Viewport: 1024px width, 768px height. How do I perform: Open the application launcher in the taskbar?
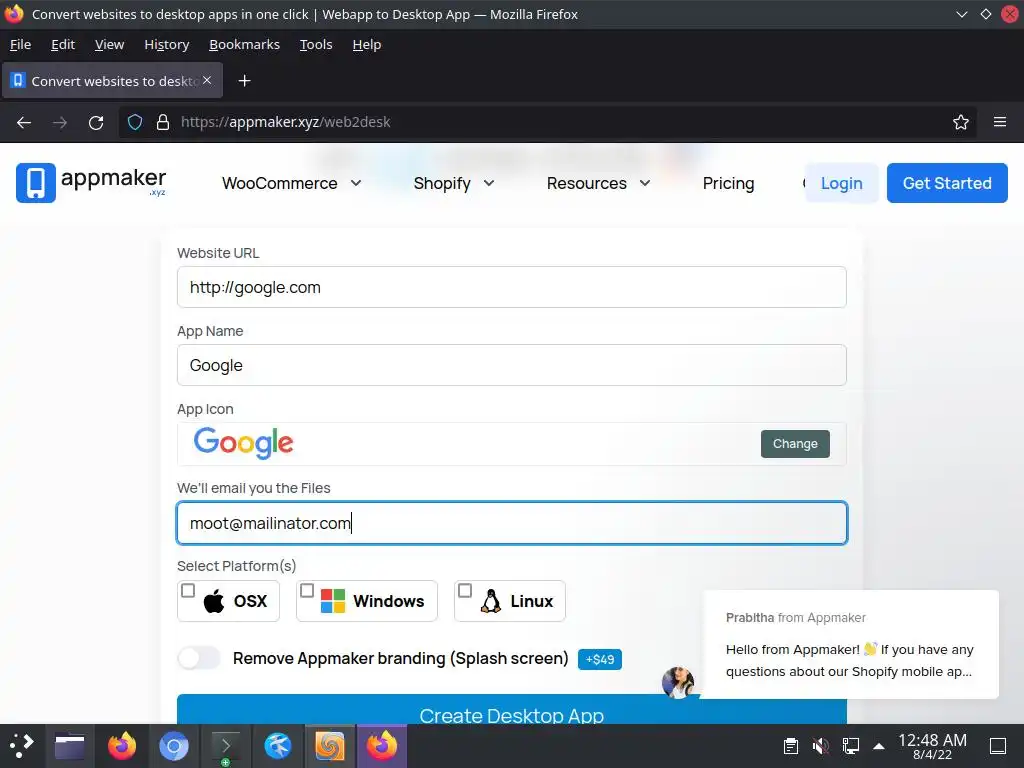[x=21, y=745]
